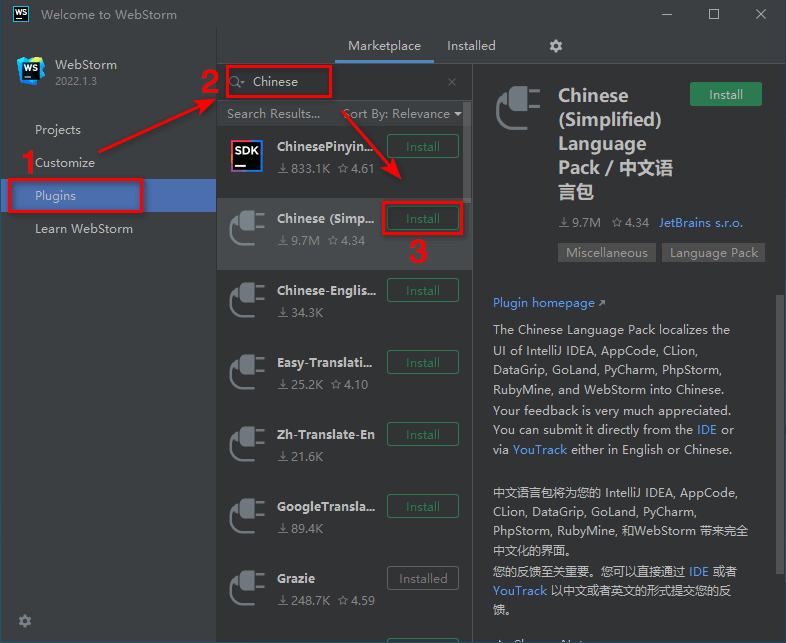Maximize the Welcome to WebStorm window
The image size is (786, 643).
coord(714,14)
